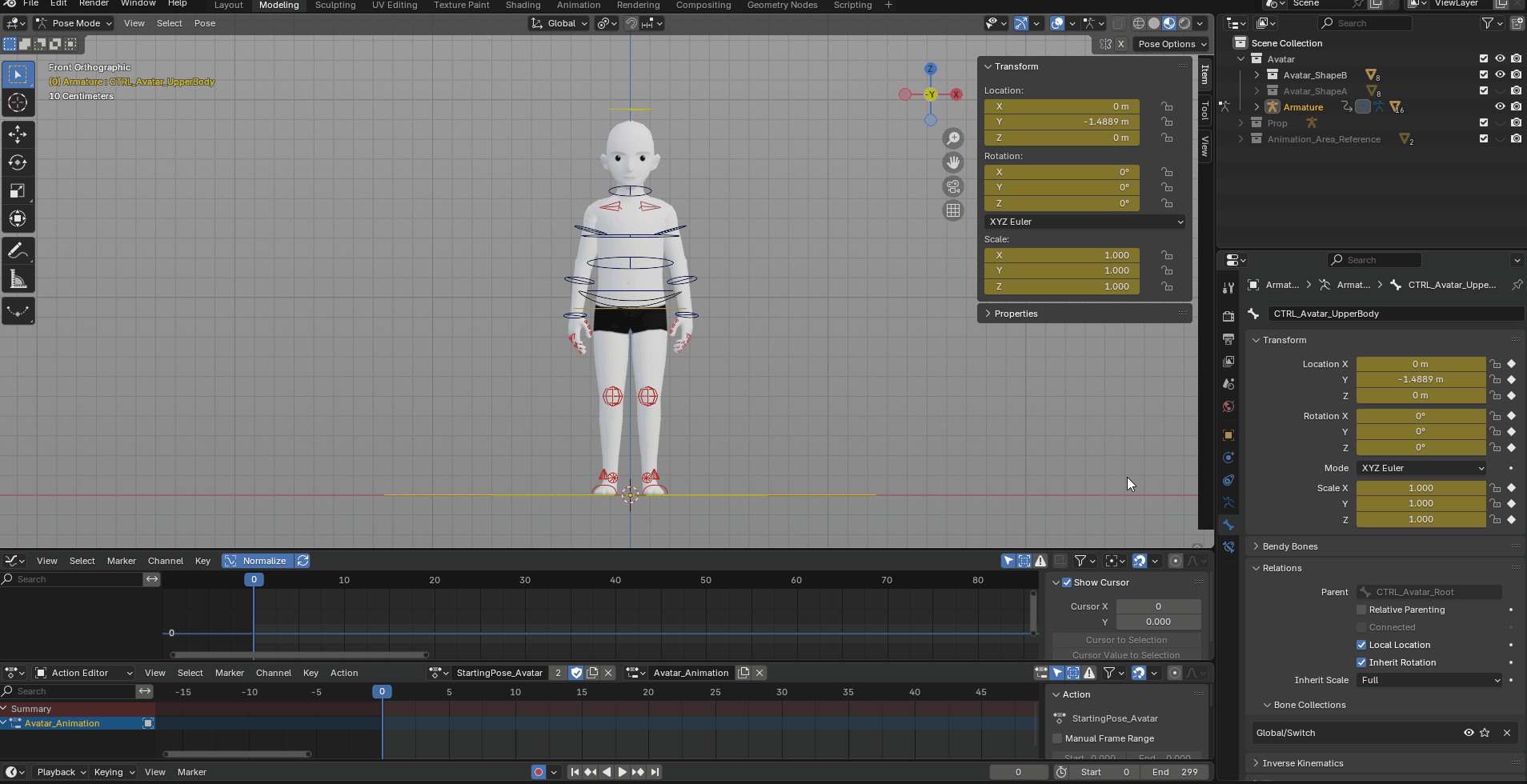Screen dimensions: 1527x784
Task: Select the Move tool in the viewport toolbar
Action: [18, 134]
